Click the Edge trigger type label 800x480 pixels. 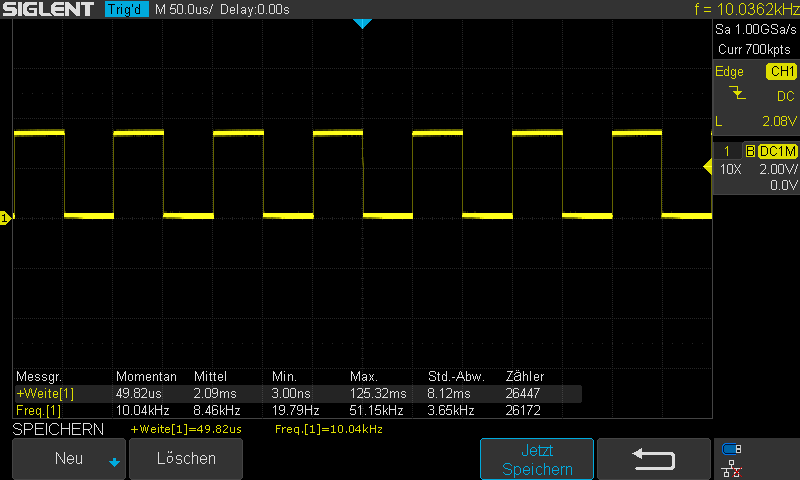[x=729, y=72]
